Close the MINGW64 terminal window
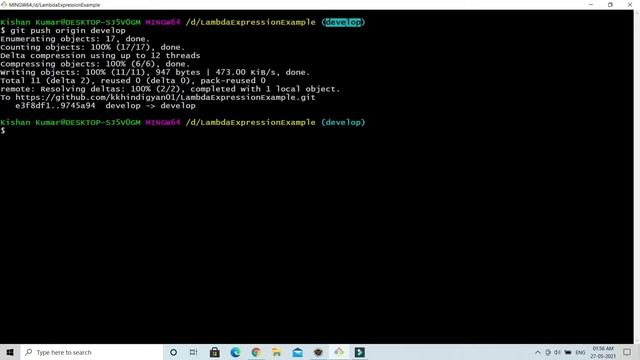The image size is (640, 360). (630, 4)
